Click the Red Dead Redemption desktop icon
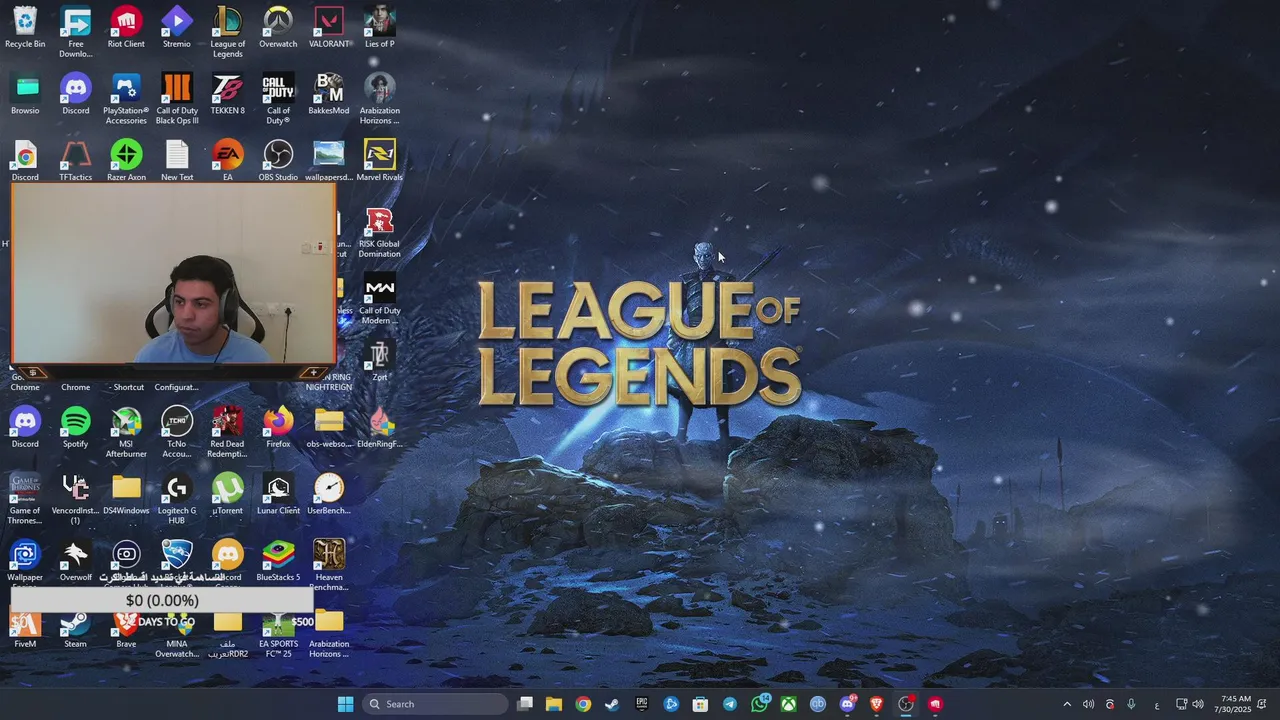Screen dimensions: 1280x720 227,432
